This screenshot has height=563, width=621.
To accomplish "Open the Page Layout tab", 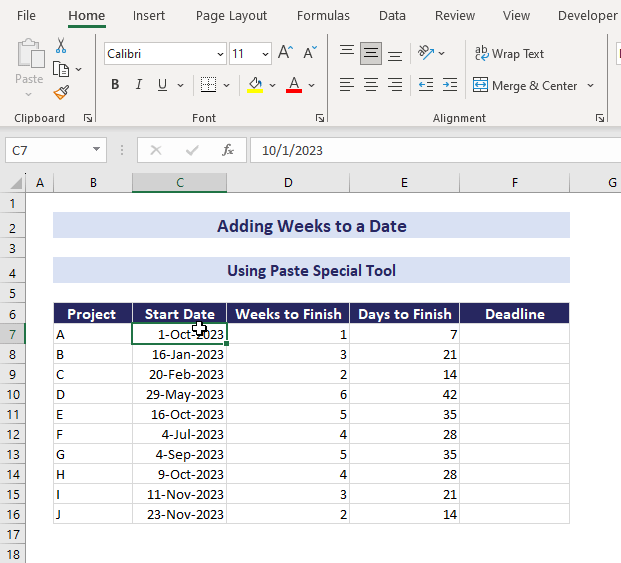I will point(231,15).
